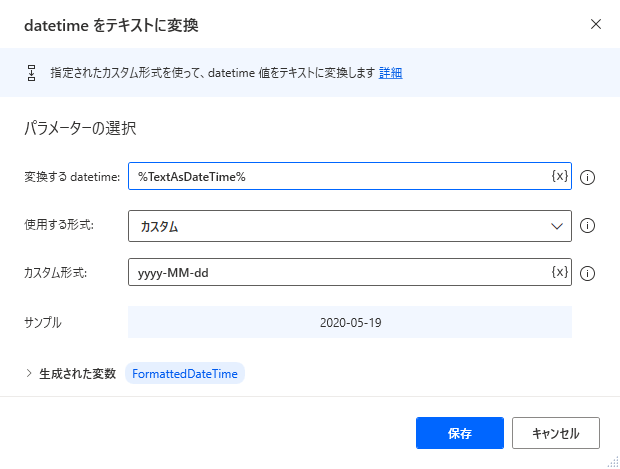Viewport: 620px width, 469px height.
Task: Click the action icon in the description banner
Action: [x=31, y=73]
